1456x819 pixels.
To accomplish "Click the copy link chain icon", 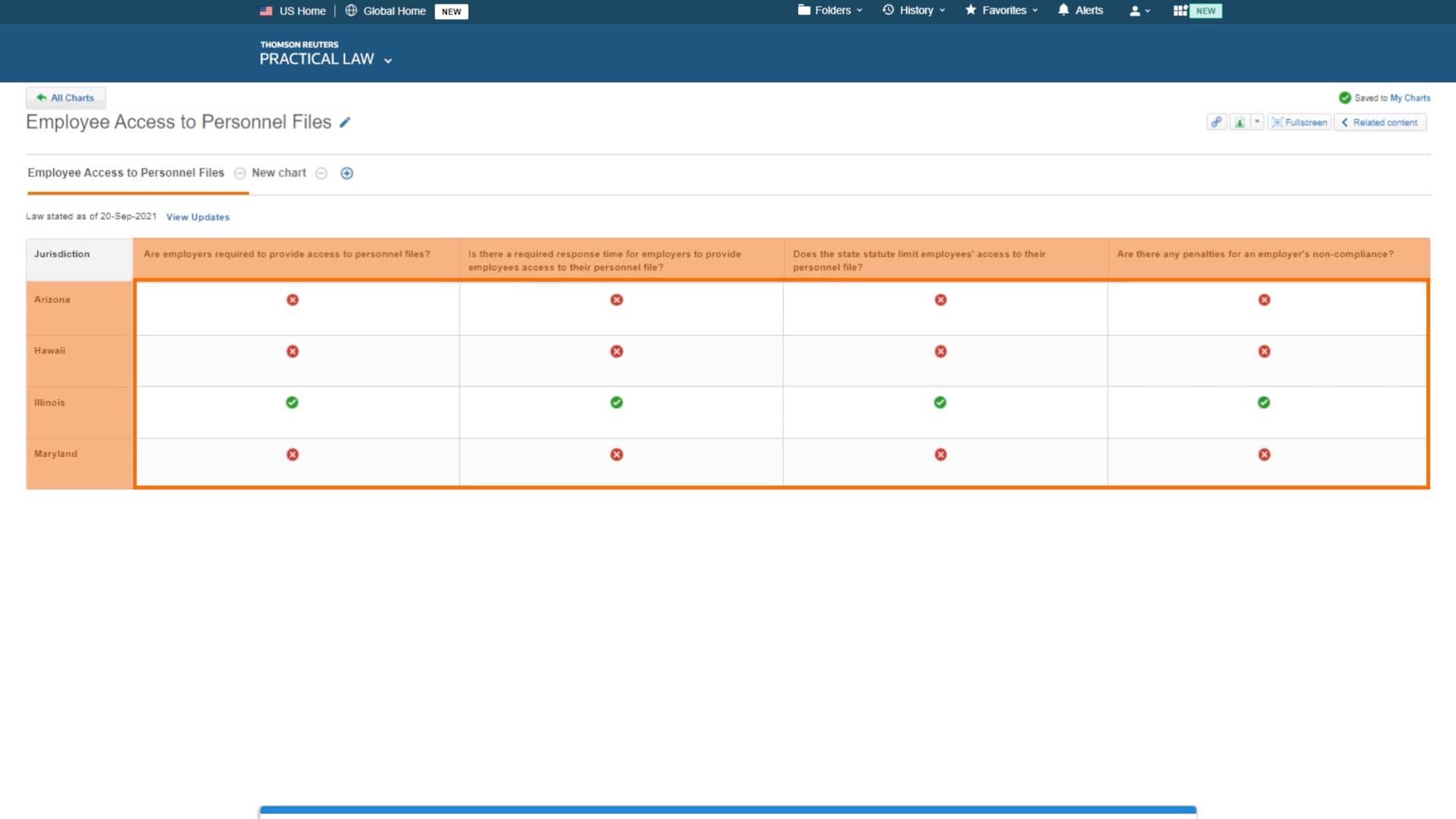I will (x=1216, y=122).
